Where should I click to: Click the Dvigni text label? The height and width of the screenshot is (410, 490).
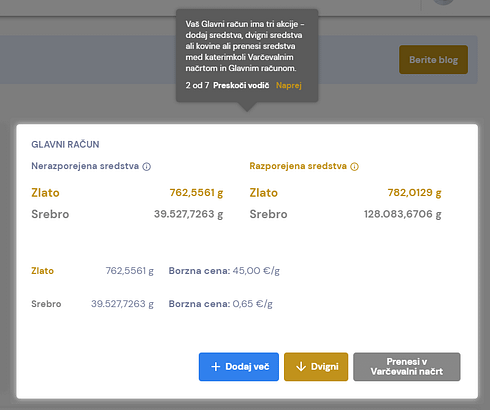click(325, 367)
